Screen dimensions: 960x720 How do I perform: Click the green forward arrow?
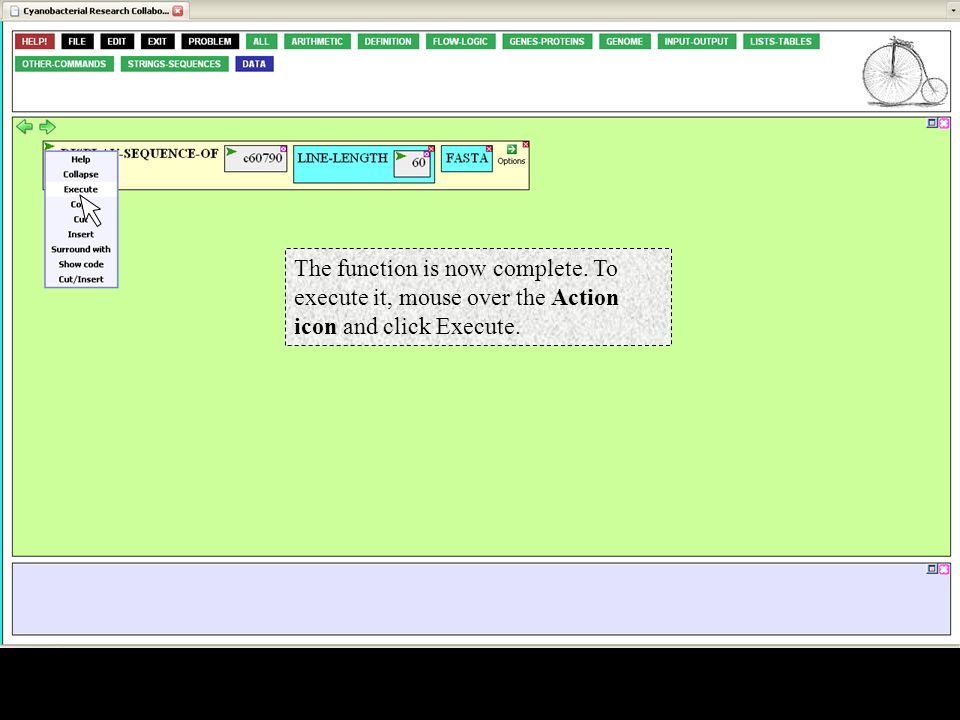47,127
